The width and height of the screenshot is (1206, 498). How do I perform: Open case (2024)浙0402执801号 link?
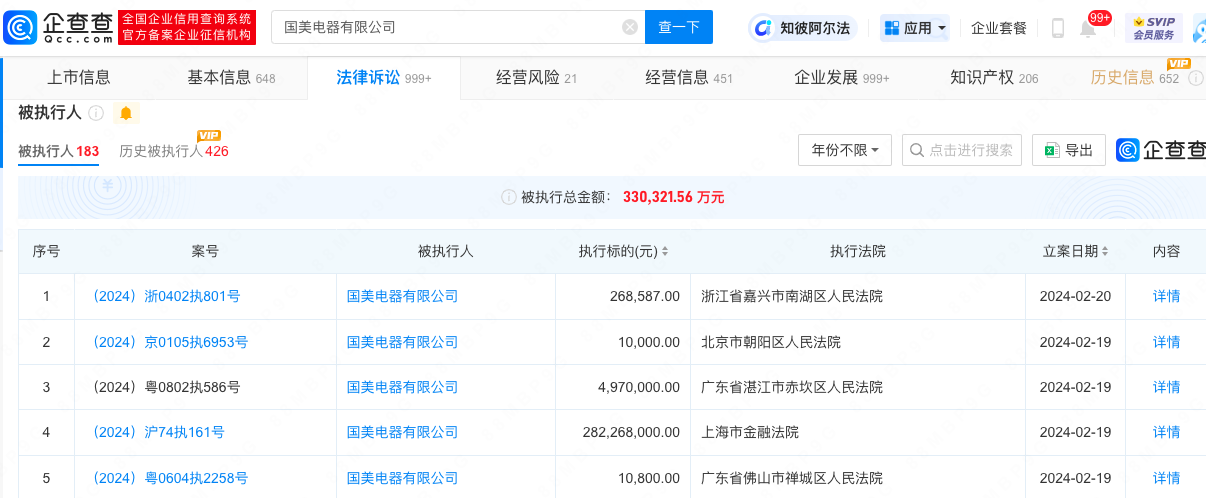[166, 296]
